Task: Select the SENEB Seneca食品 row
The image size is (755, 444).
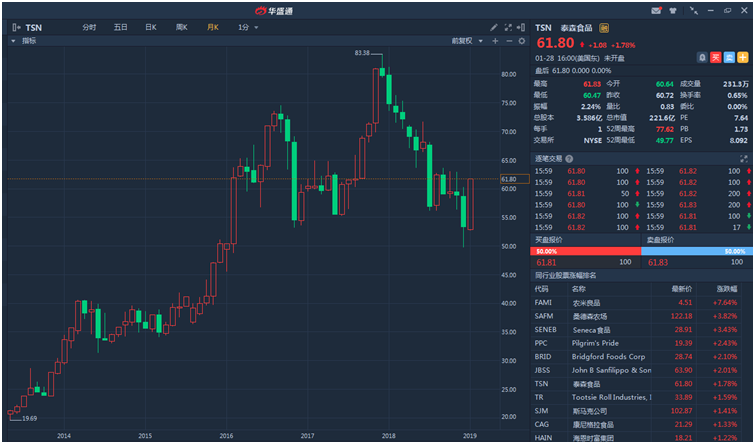Action: [641, 330]
